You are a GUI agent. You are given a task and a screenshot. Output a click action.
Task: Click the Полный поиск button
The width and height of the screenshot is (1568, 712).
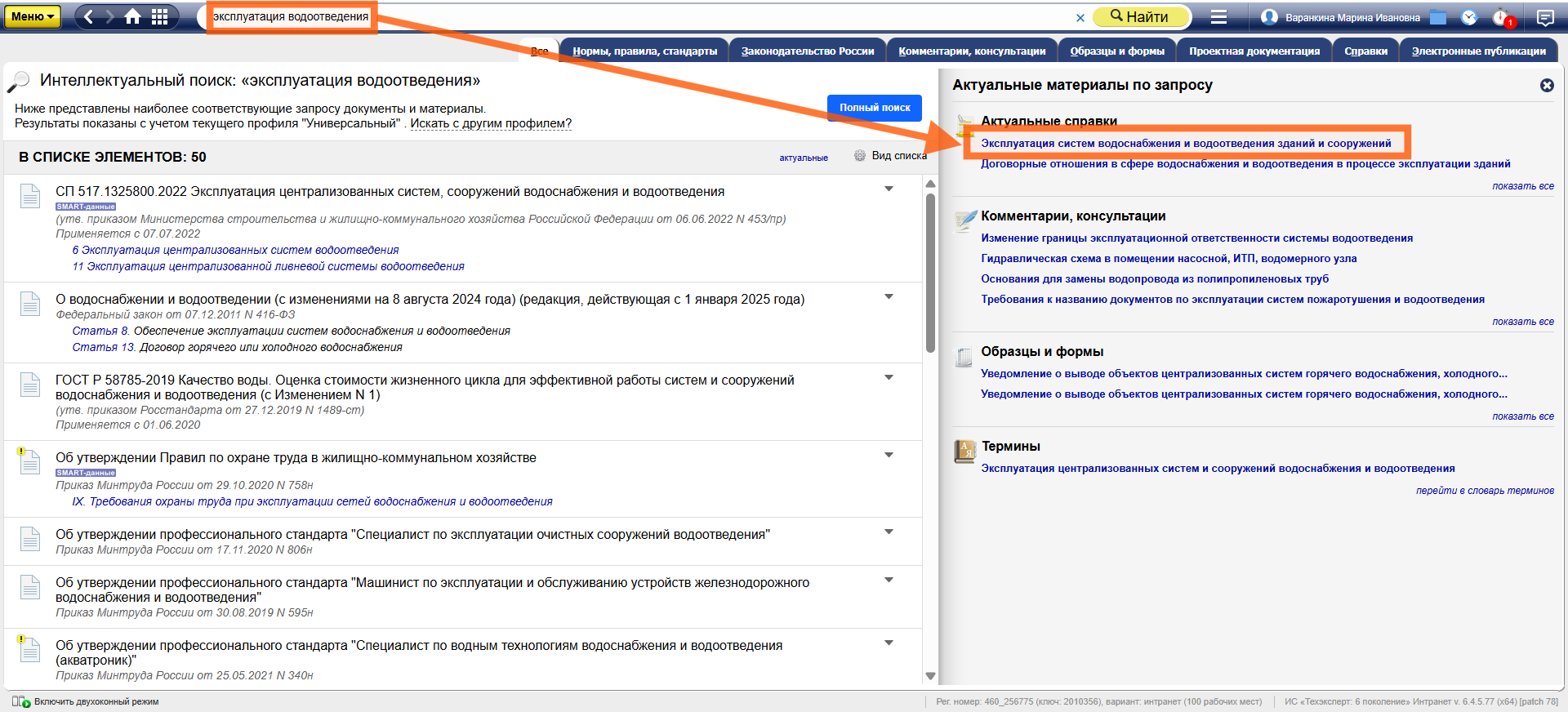tap(875, 108)
